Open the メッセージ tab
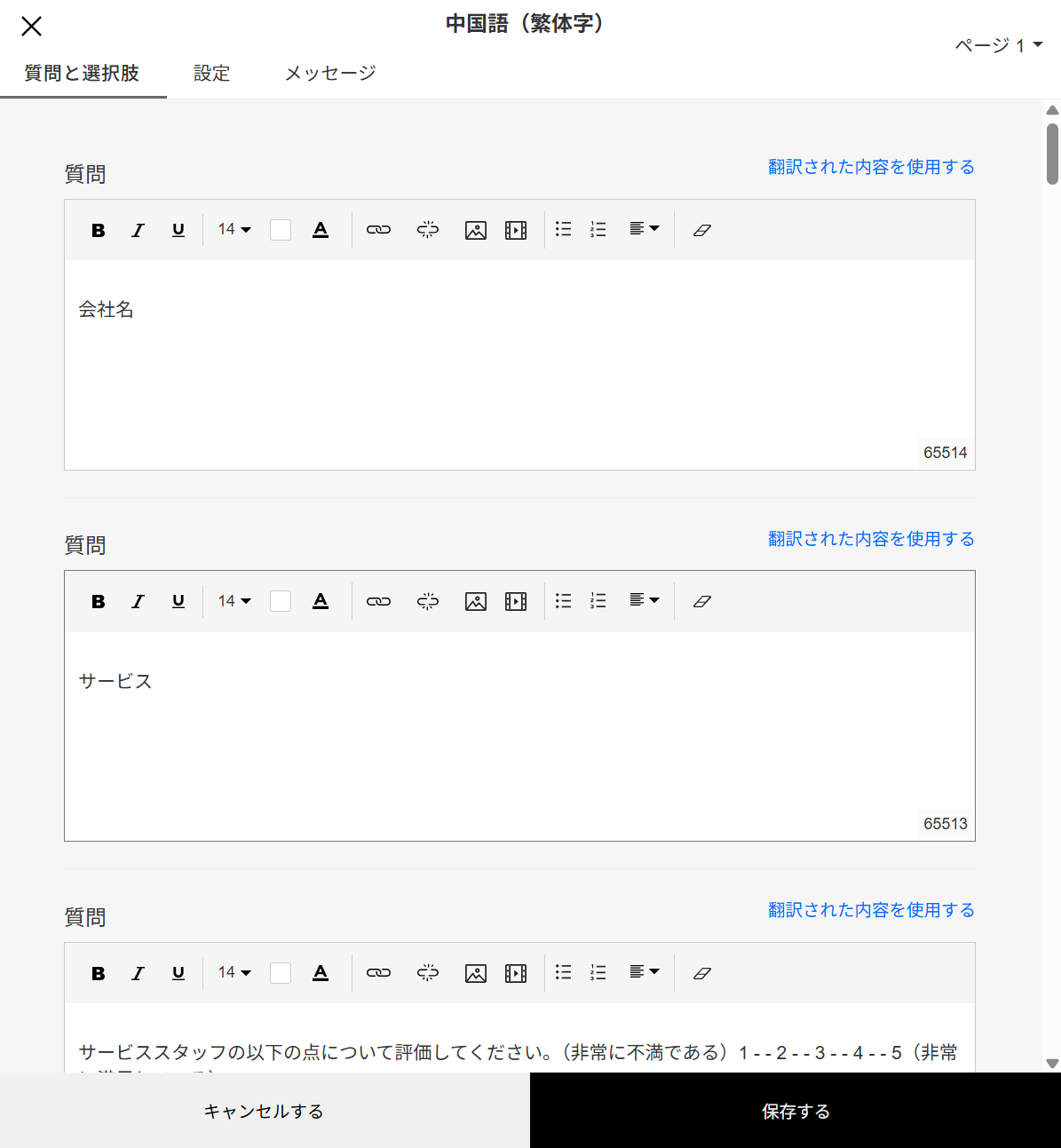 point(330,73)
